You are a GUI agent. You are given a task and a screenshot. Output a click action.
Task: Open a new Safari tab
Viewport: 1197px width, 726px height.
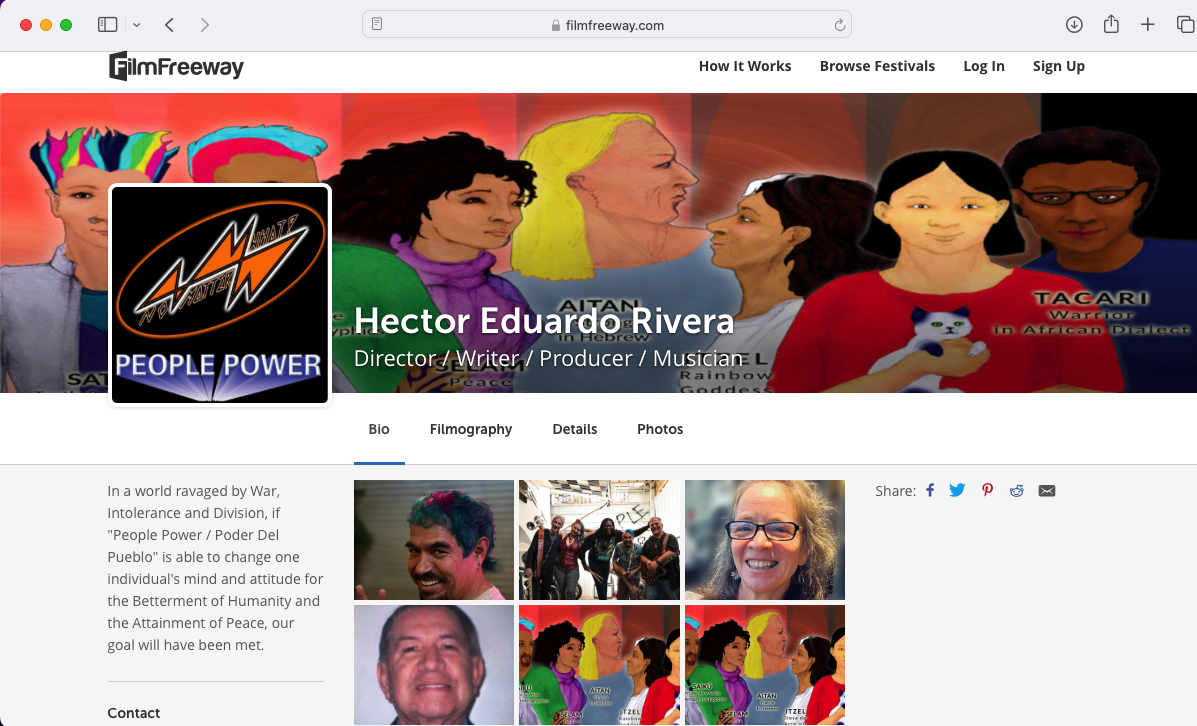[1147, 24]
